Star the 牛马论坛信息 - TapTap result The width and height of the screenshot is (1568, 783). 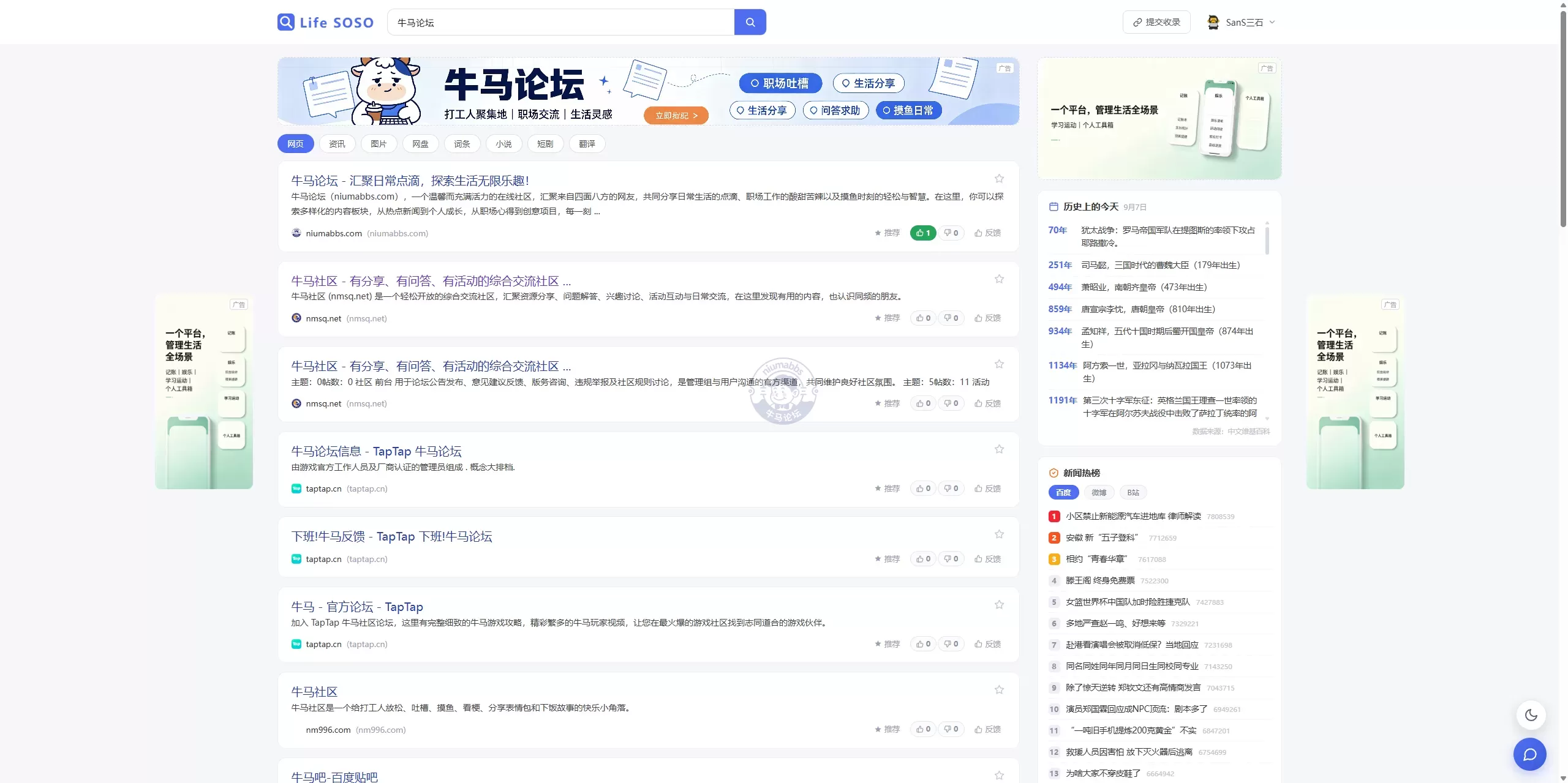(x=999, y=449)
